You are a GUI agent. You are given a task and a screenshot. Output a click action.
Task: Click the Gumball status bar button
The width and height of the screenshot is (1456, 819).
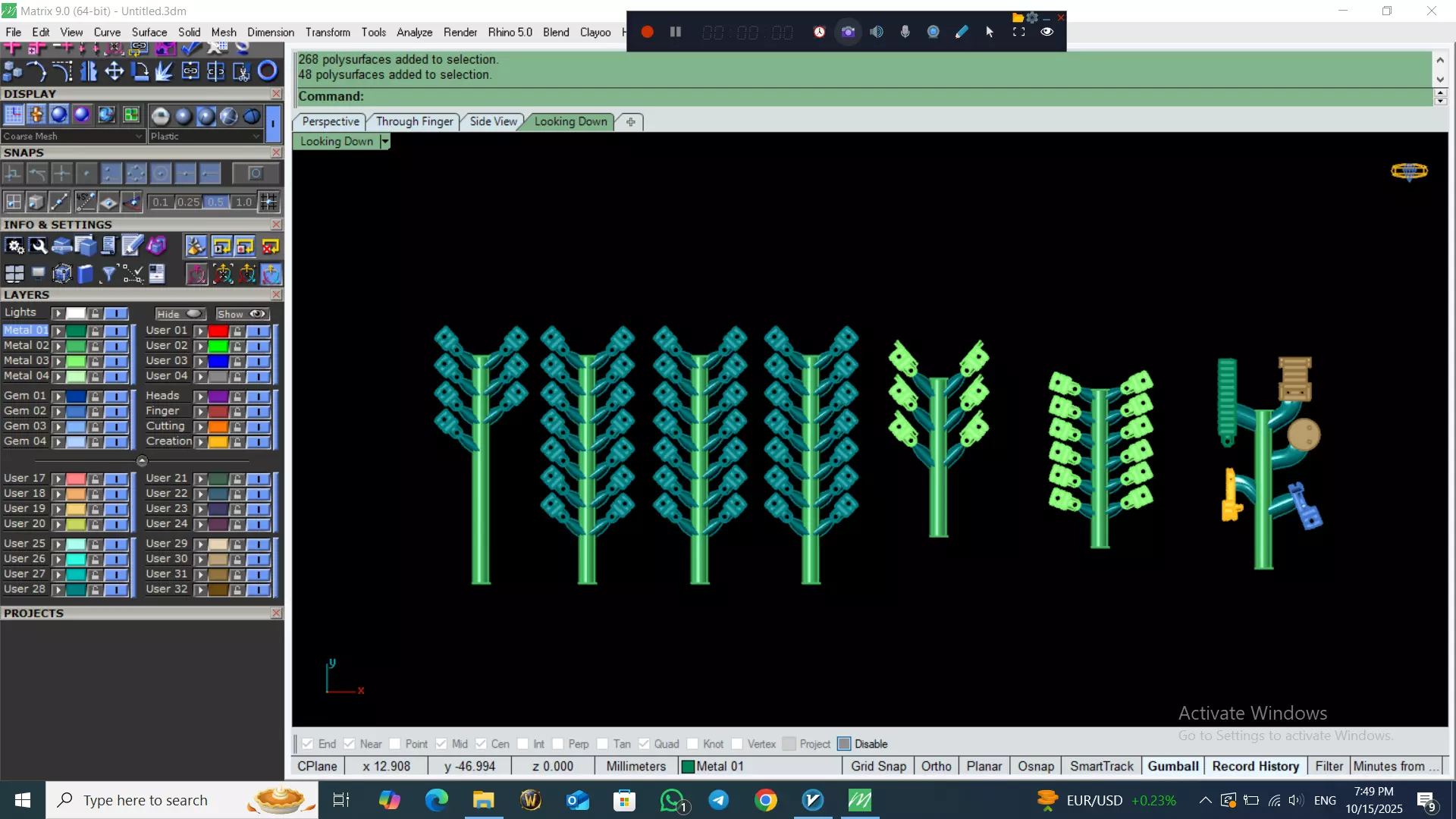1172,767
